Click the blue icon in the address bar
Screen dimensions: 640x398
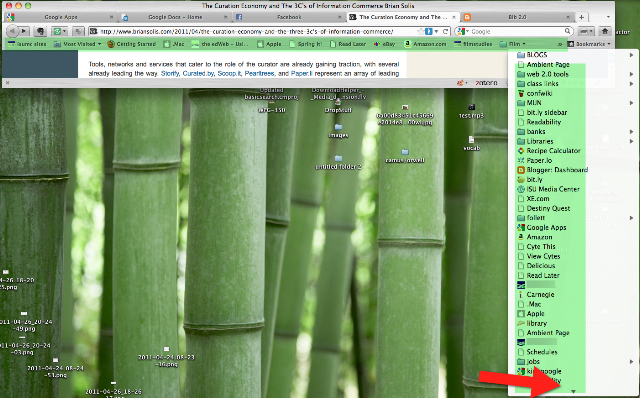pos(429,31)
